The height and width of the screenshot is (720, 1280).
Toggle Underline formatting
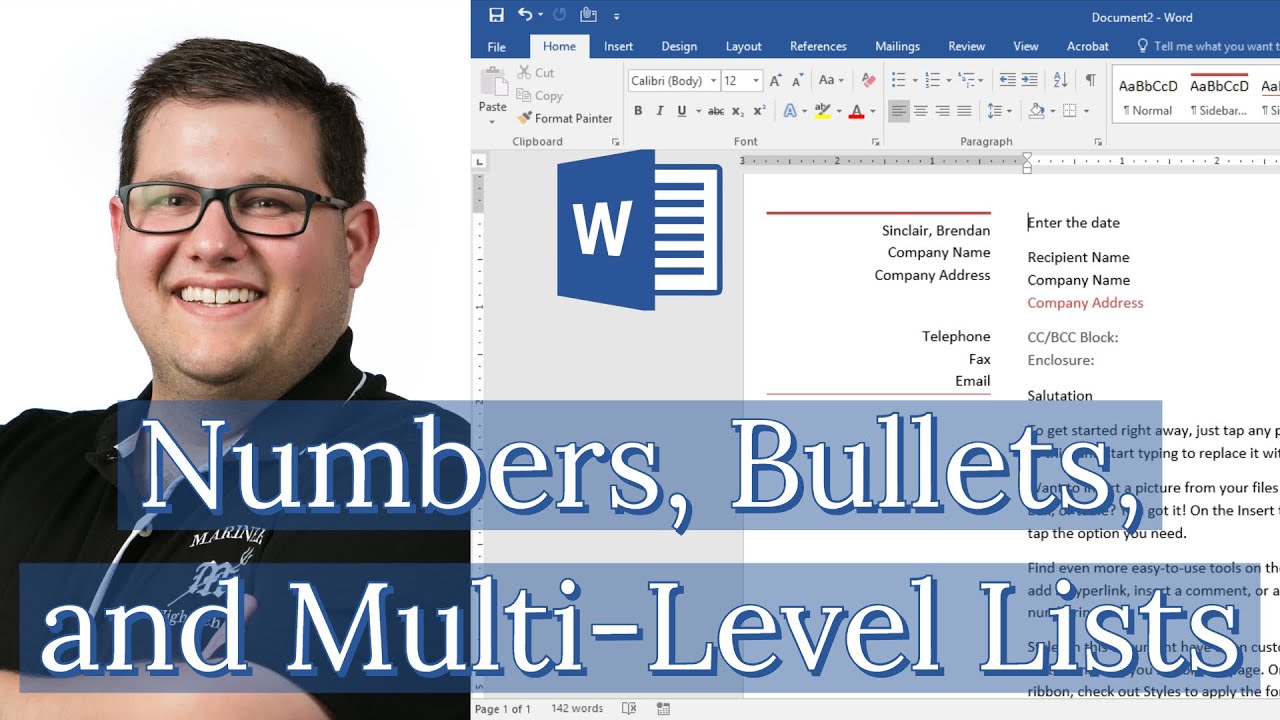682,111
